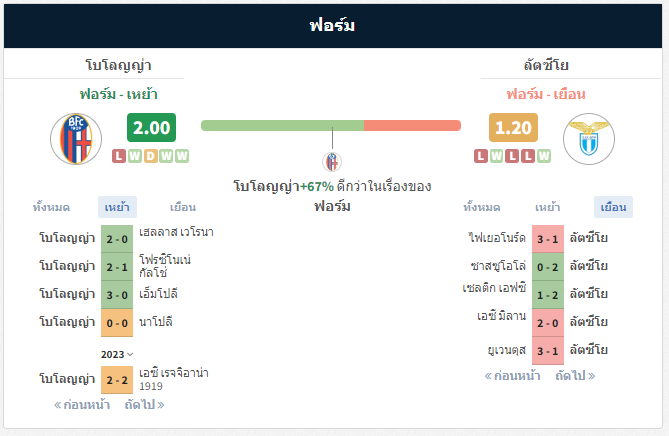The width and height of the screenshot is (669, 436).
Task: Click the Bologna club crest logo
Action: [x=76, y=139]
